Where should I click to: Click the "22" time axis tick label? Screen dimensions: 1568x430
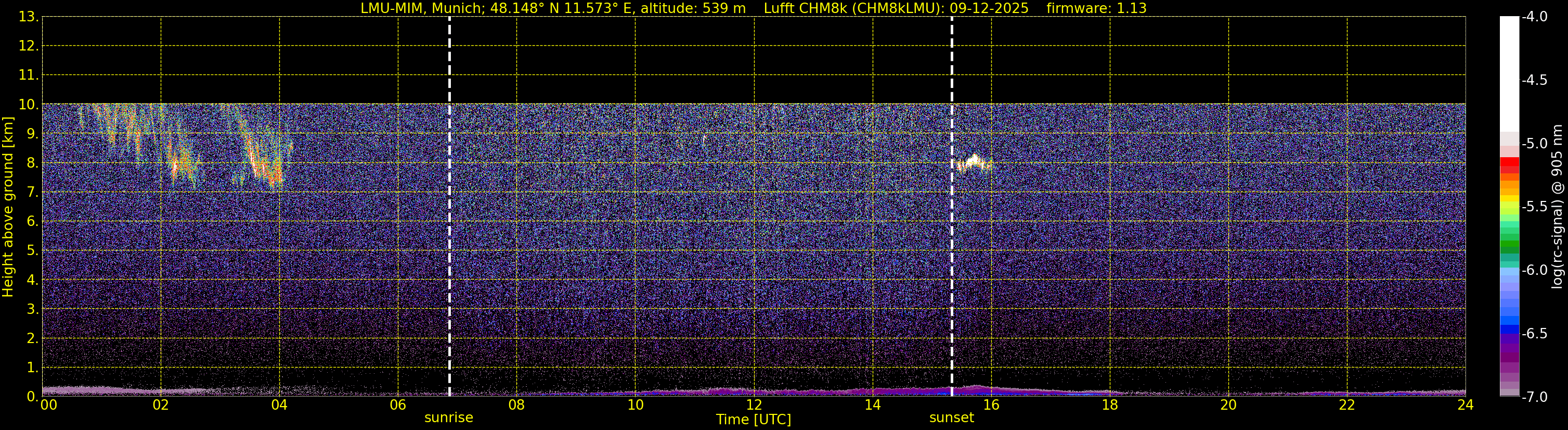1347,405
